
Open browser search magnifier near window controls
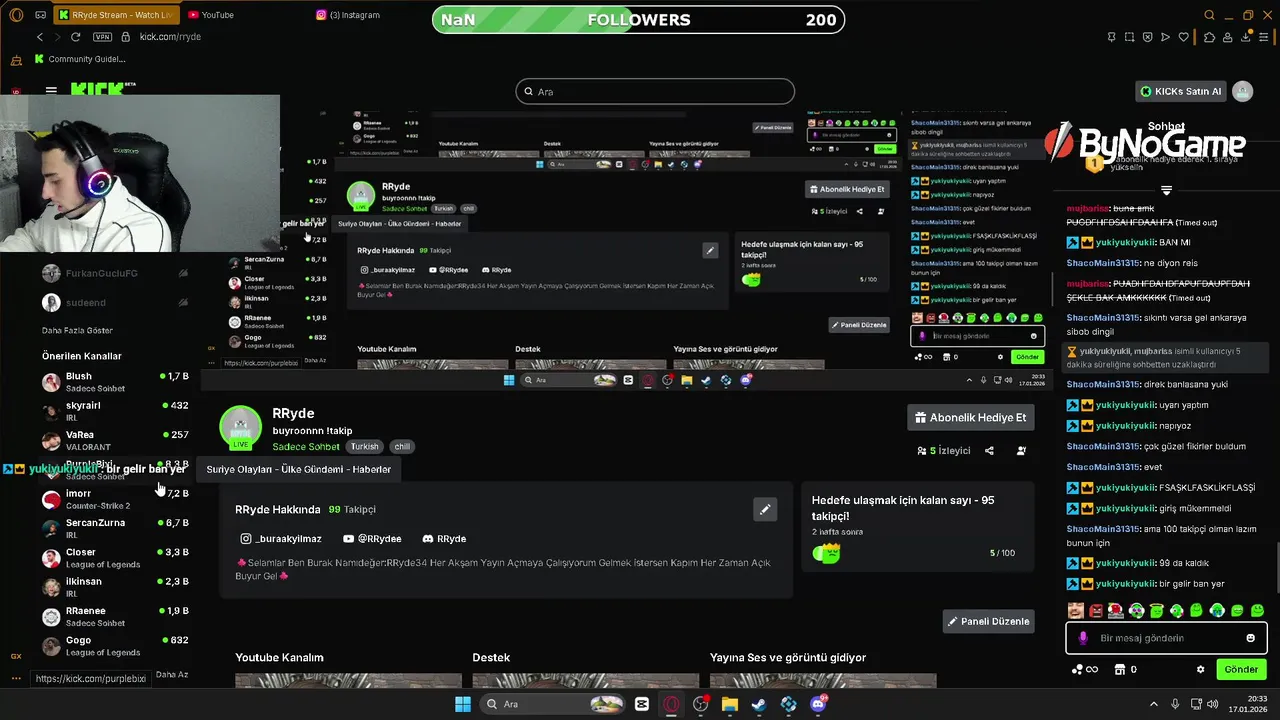[1209, 15]
